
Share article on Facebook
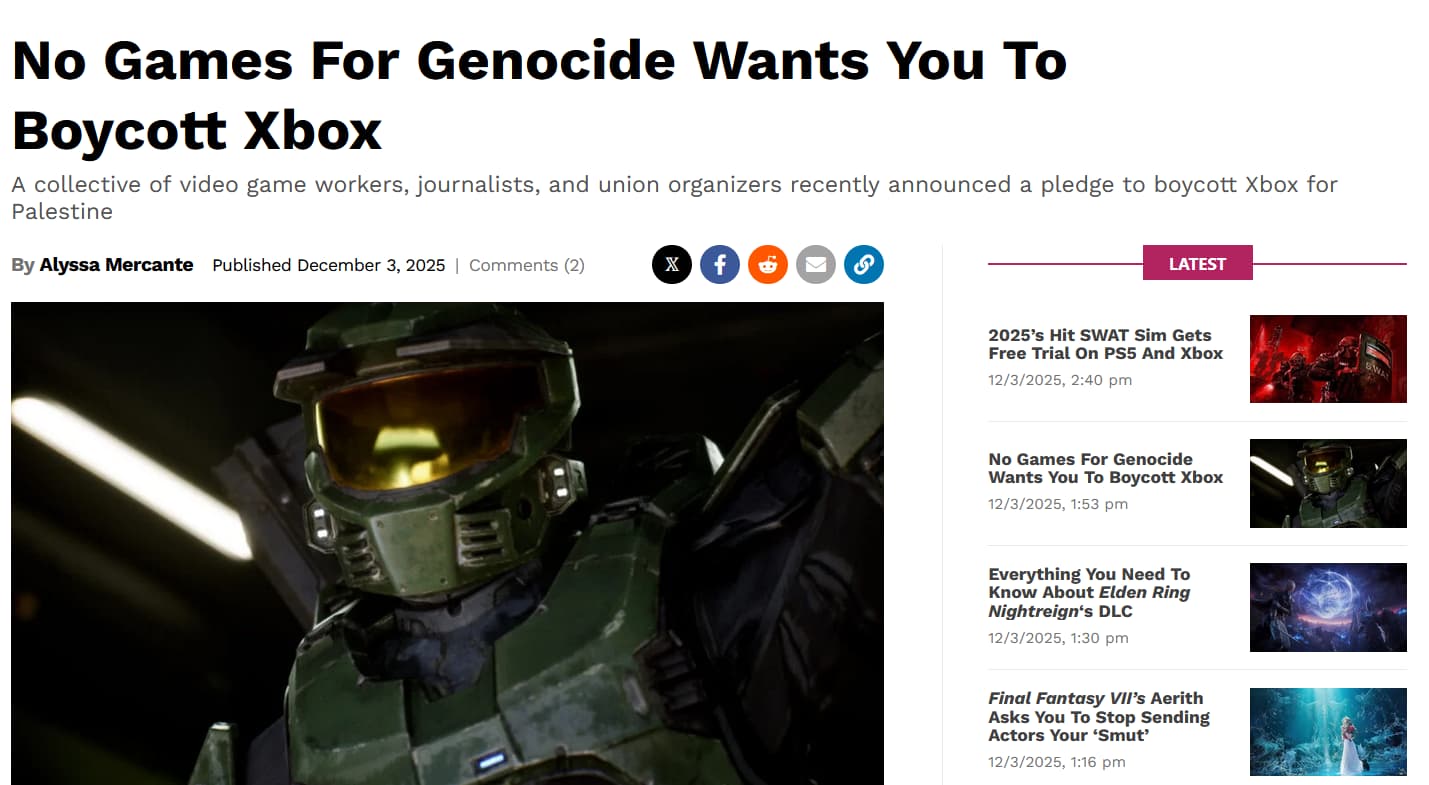click(x=720, y=265)
